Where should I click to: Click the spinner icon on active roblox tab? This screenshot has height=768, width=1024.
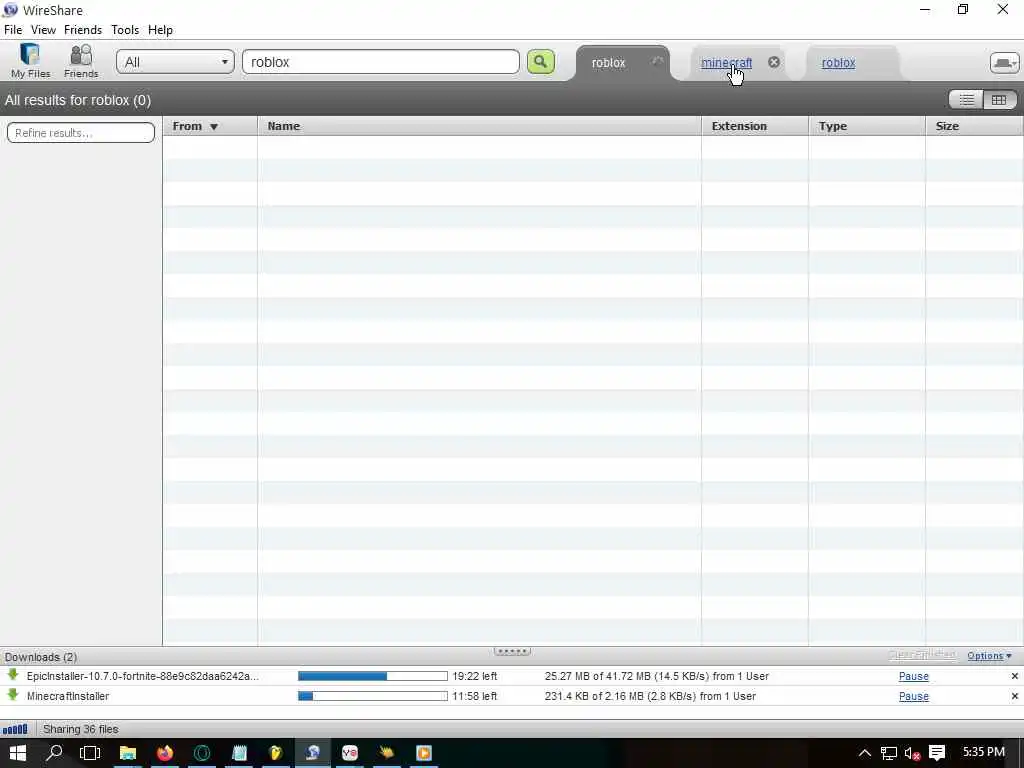(x=658, y=61)
